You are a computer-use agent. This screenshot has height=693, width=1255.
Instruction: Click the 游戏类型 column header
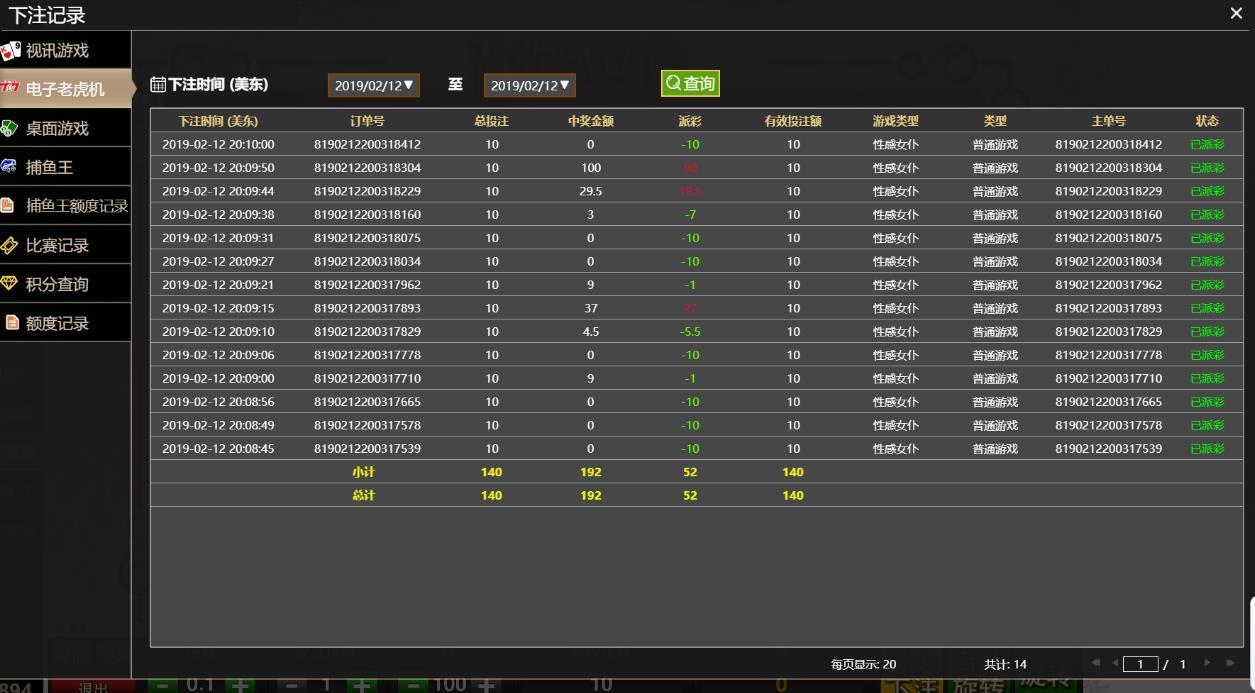click(895, 121)
